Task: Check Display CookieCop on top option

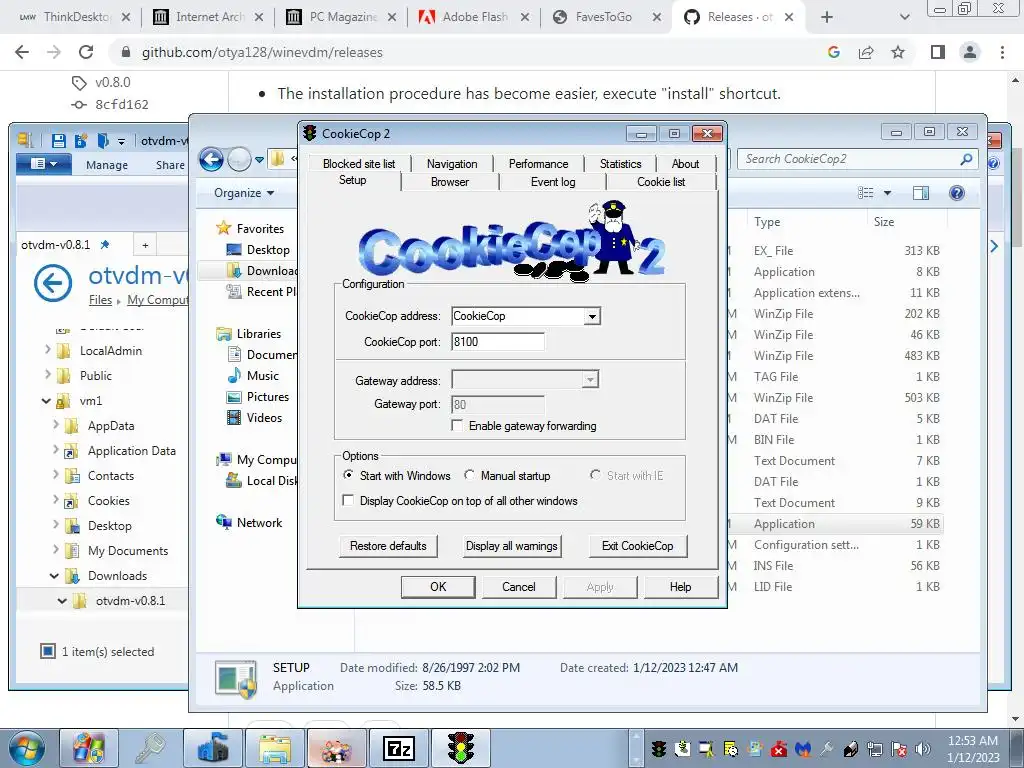Action: click(x=348, y=500)
